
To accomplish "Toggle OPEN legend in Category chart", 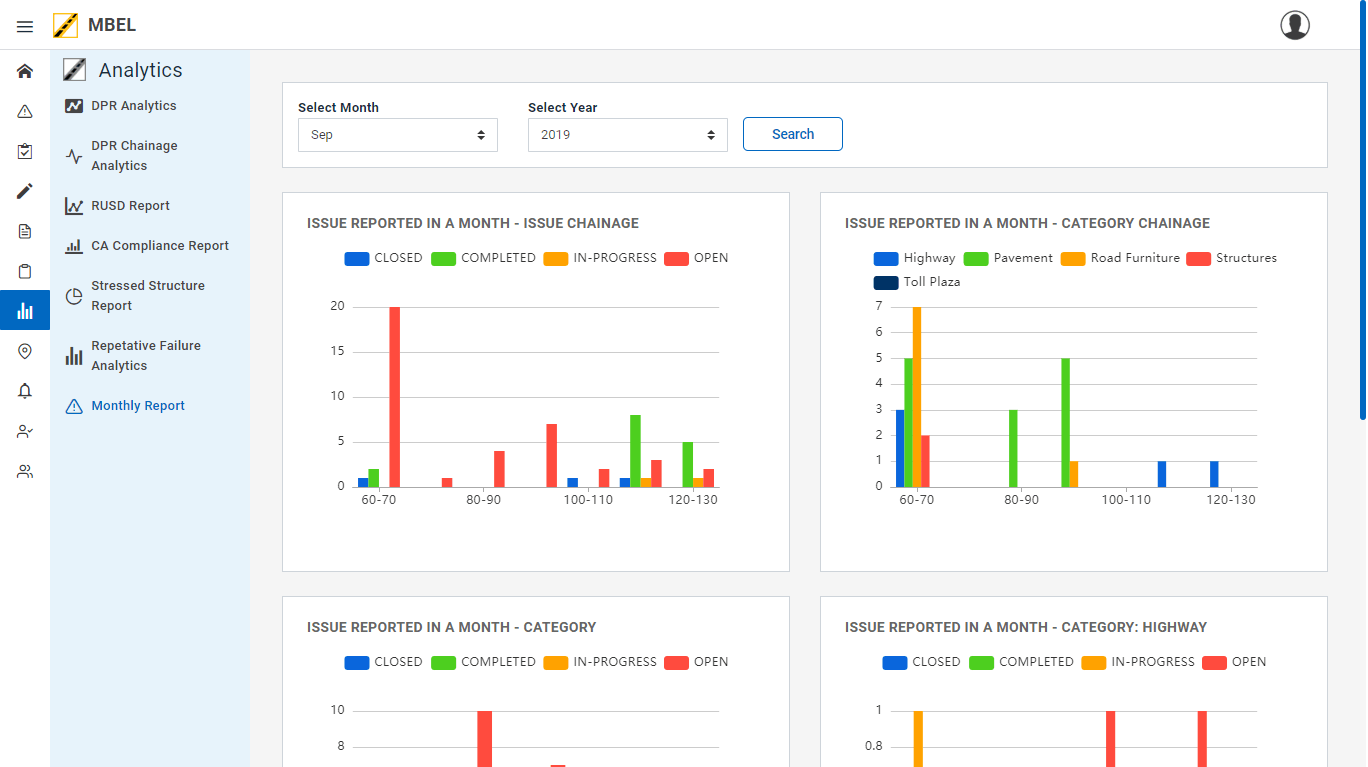I will click(697, 662).
